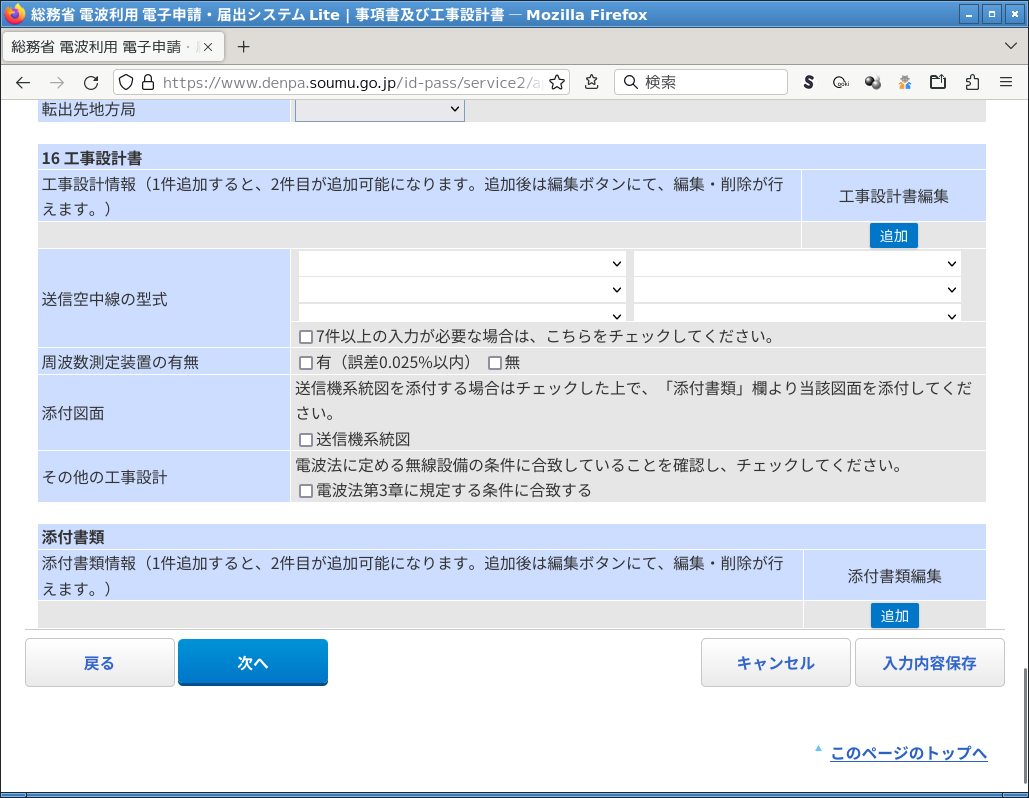Image resolution: width=1029 pixels, height=798 pixels.
Task: Click the tracking protection shield icon
Action: [x=125, y=82]
